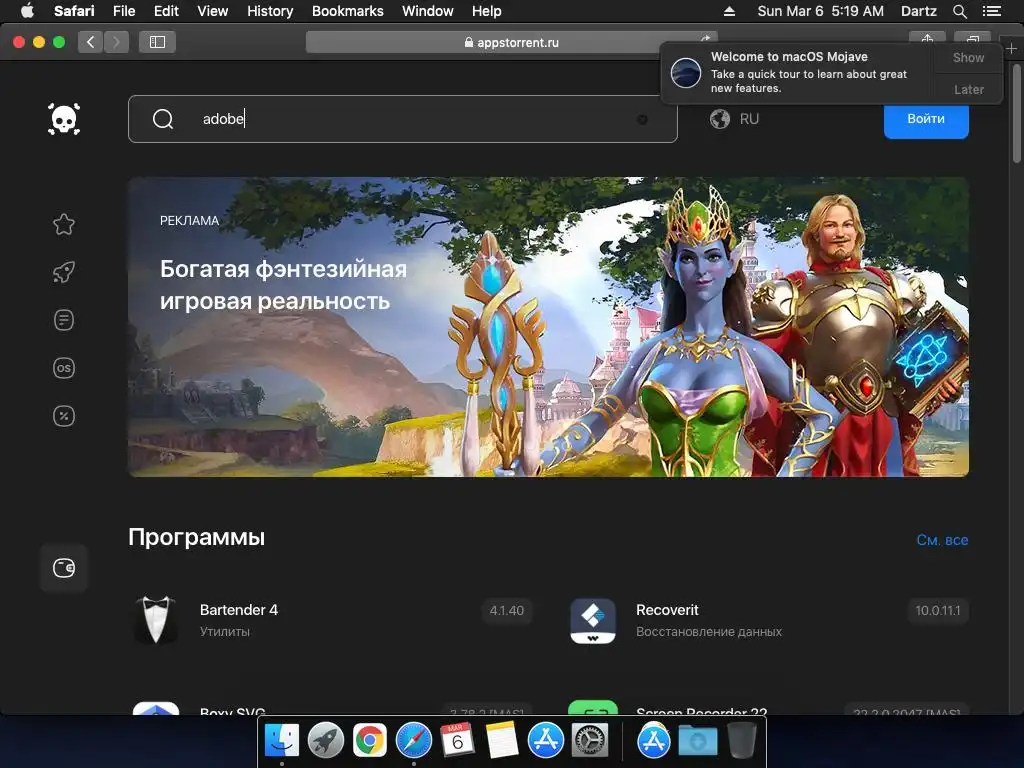Open the RU language selector

point(749,119)
